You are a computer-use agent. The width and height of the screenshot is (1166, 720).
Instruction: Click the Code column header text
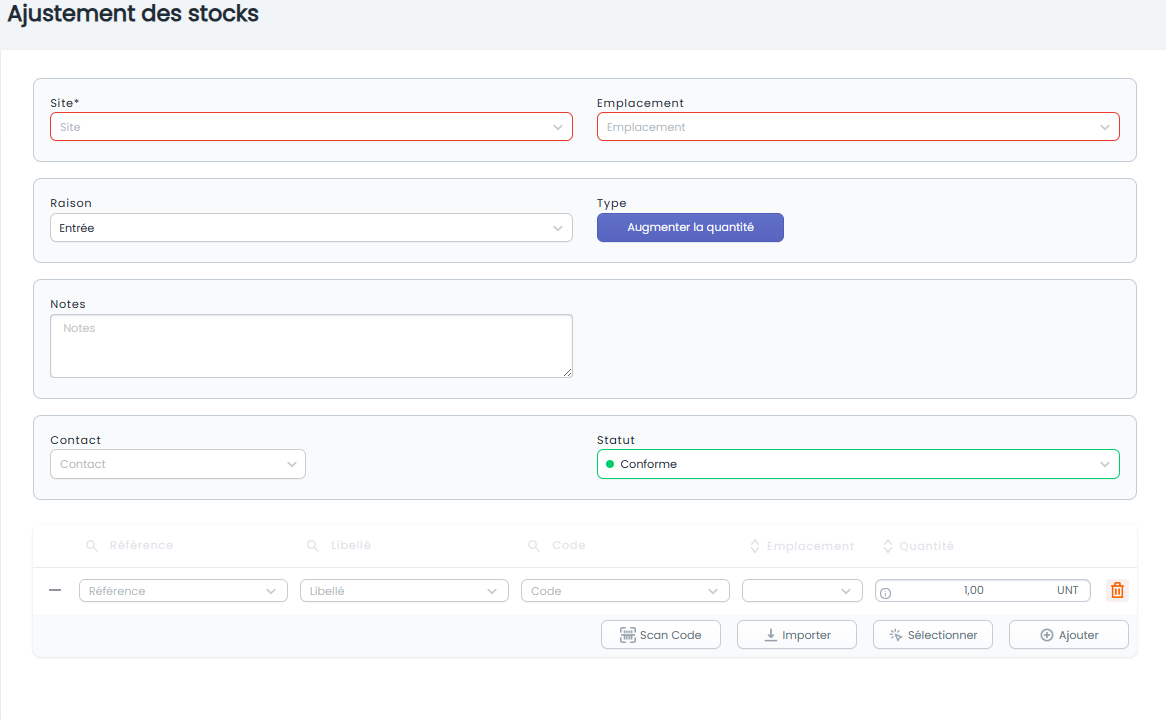point(568,545)
